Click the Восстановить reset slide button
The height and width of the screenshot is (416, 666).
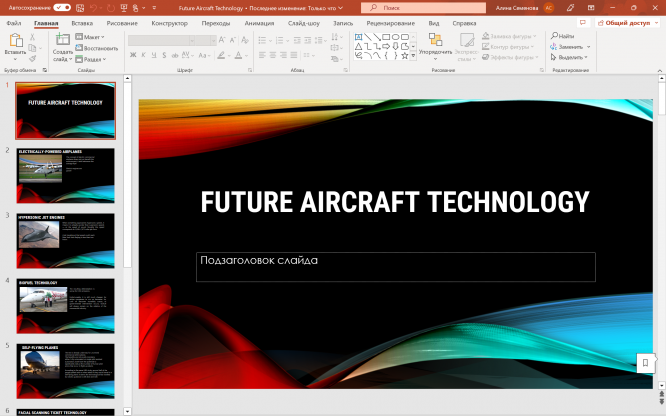(97, 48)
